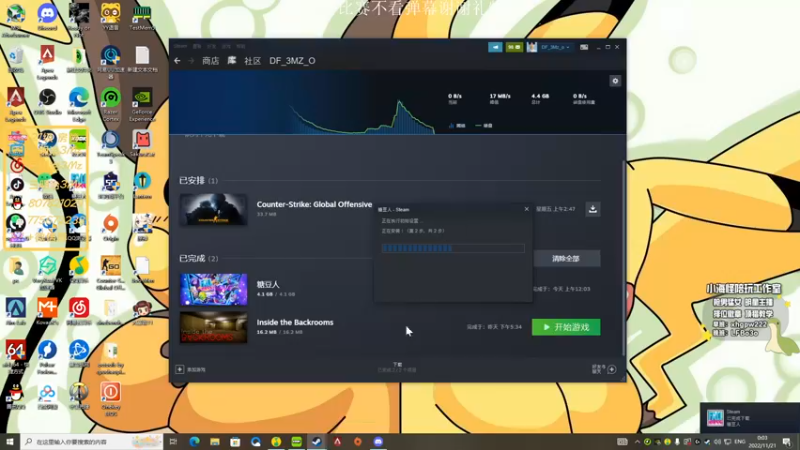Open the CS:GO desktop shortcut icon

point(110,273)
